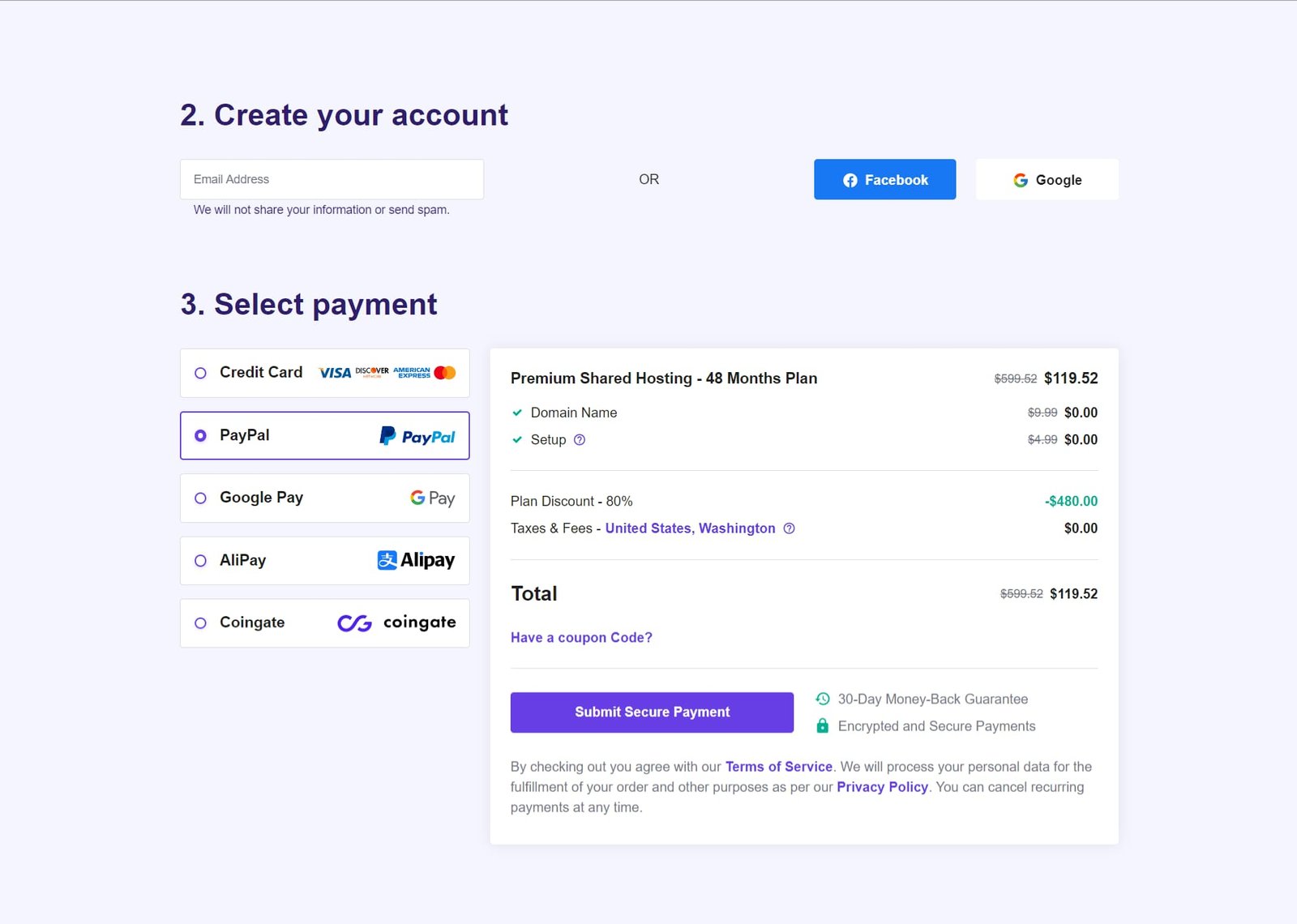Open the Setup help question icon

580,440
